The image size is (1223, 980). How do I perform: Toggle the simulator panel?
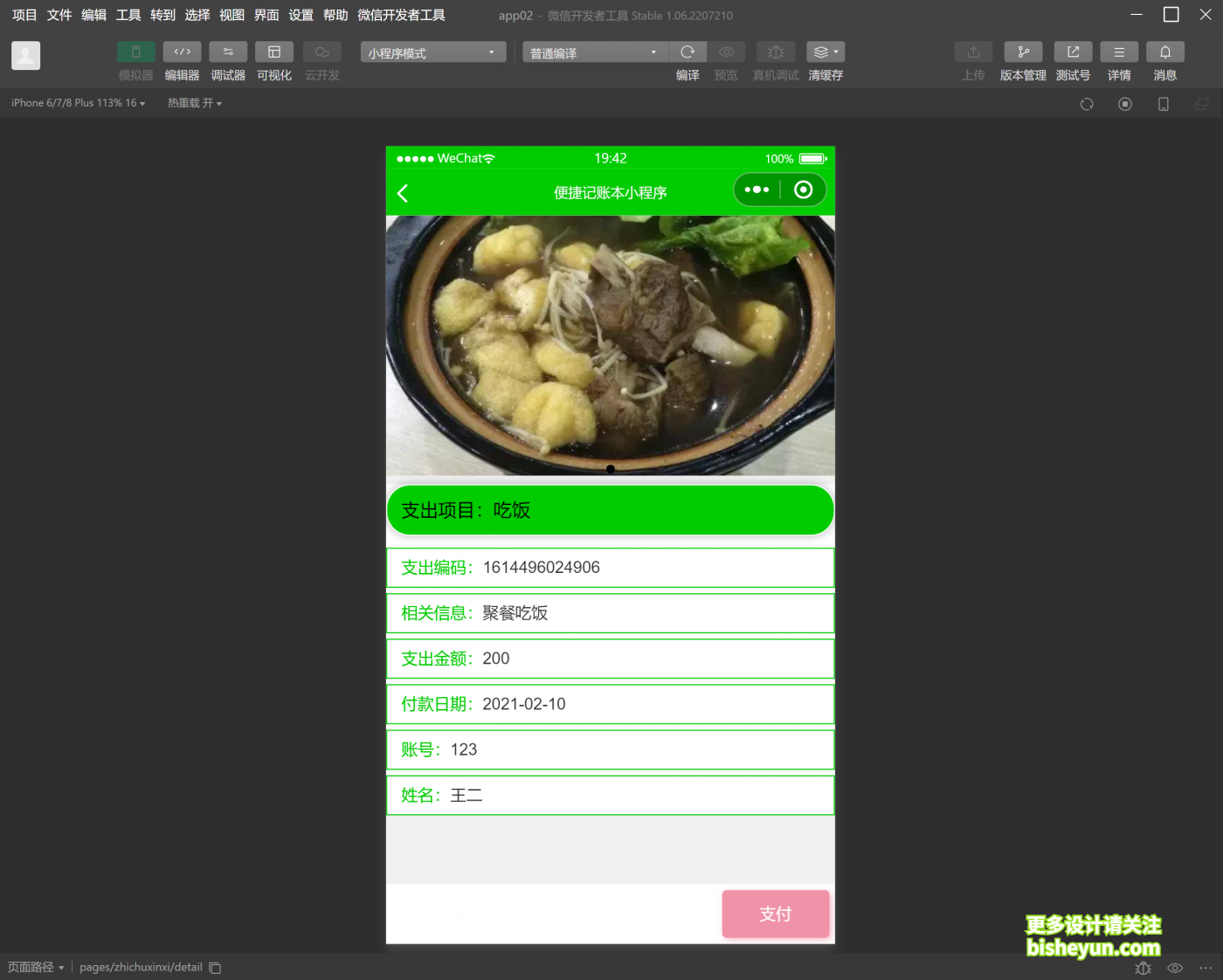[x=135, y=52]
